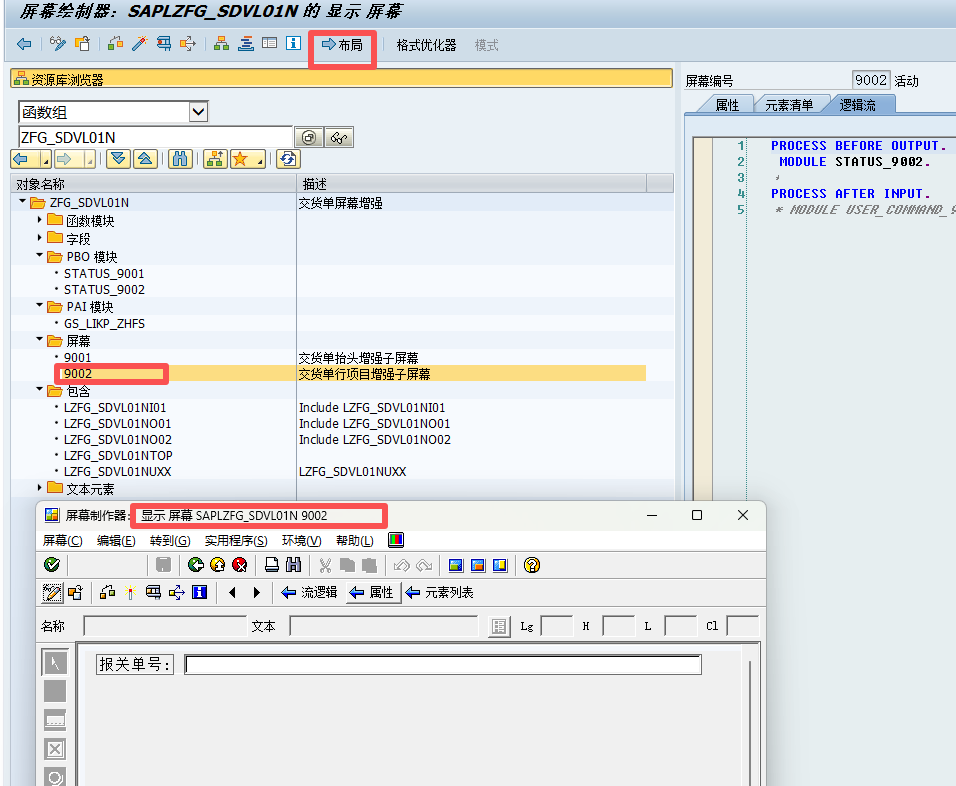956x786 pixels.
Task: Toggle display/change pencil icon in Screen Maker
Action: coord(52,593)
